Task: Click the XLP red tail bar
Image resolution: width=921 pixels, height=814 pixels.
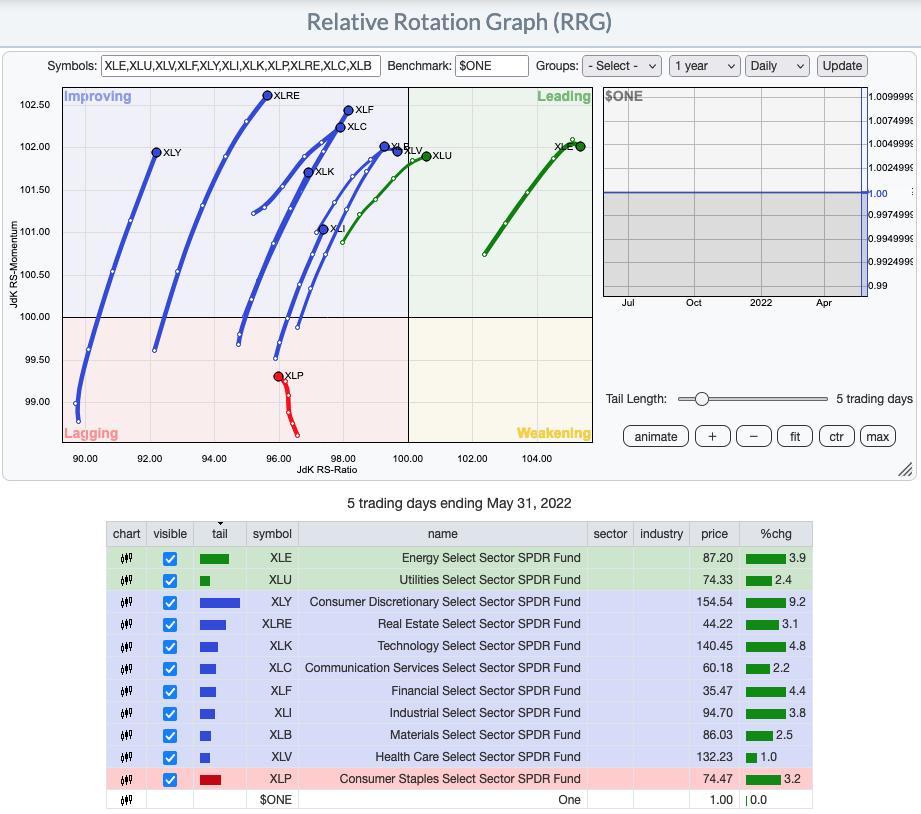Action: click(x=210, y=780)
